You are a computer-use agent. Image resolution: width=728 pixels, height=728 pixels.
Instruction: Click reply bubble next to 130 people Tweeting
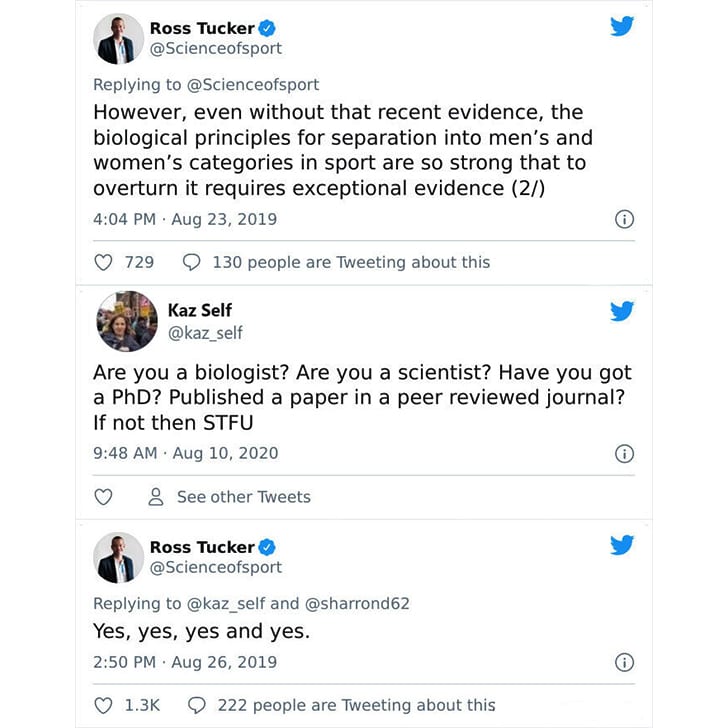pos(191,262)
